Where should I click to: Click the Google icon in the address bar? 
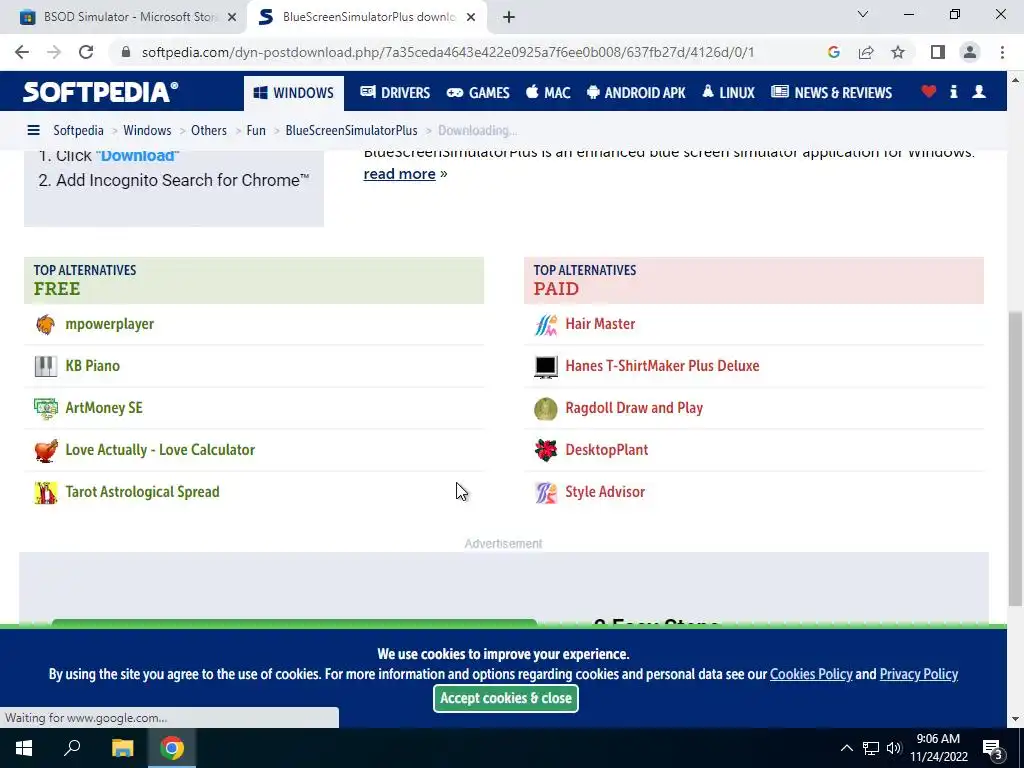tap(833, 52)
